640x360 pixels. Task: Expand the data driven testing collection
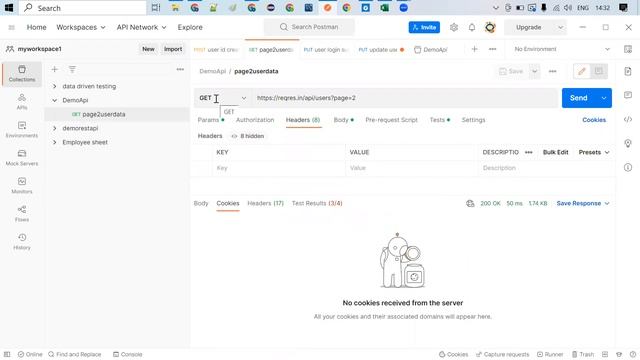(55, 86)
